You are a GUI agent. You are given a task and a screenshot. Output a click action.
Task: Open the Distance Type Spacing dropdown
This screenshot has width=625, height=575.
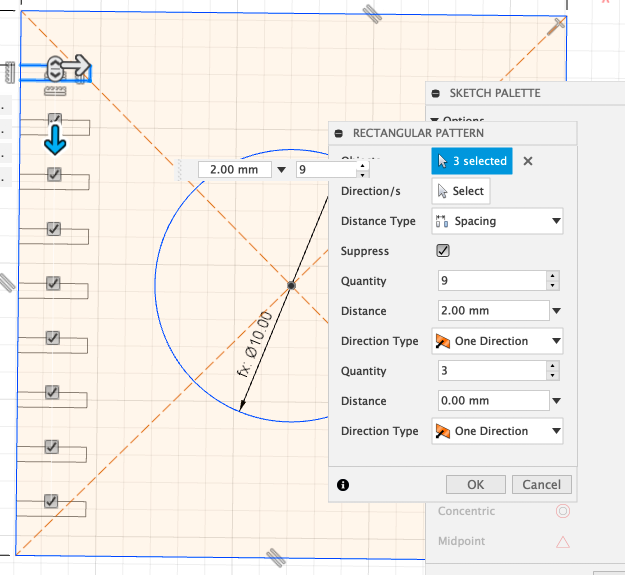click(x=497, y=221)
